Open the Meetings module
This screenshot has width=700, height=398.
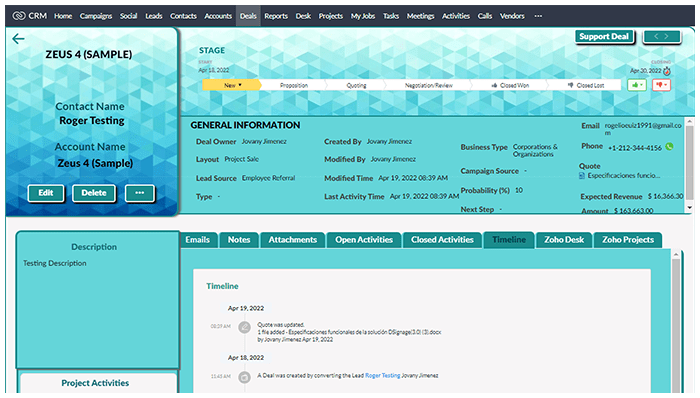pyautogui.click(x=420, y=16)
